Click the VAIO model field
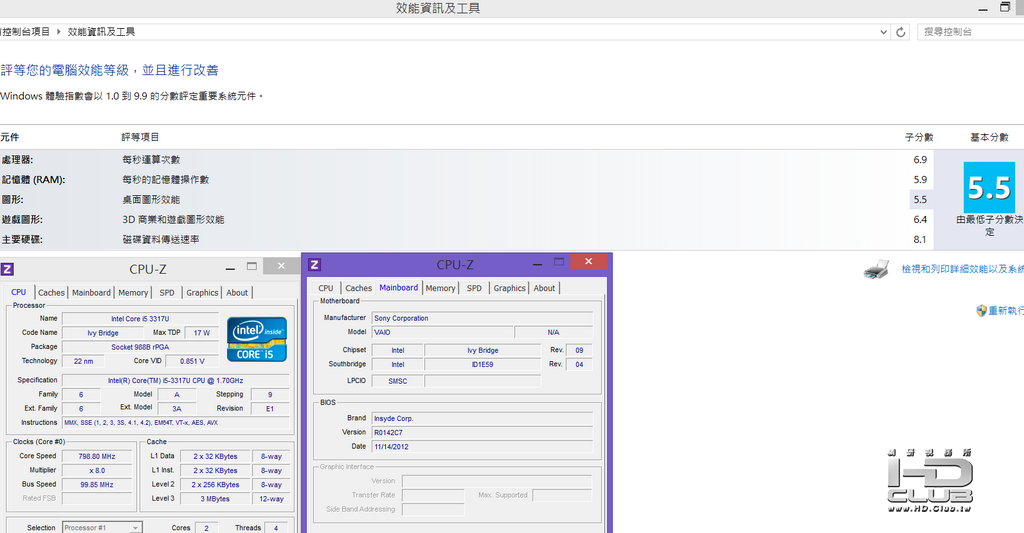Screen dimensions: 1024x533 coord(442,332)
